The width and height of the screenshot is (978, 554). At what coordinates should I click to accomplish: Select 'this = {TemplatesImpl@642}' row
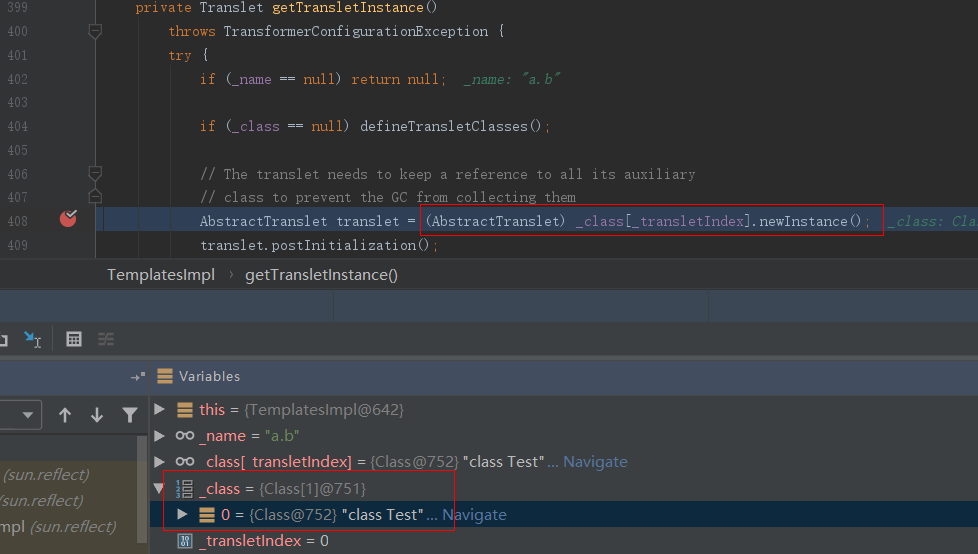[x=563, y=410]
